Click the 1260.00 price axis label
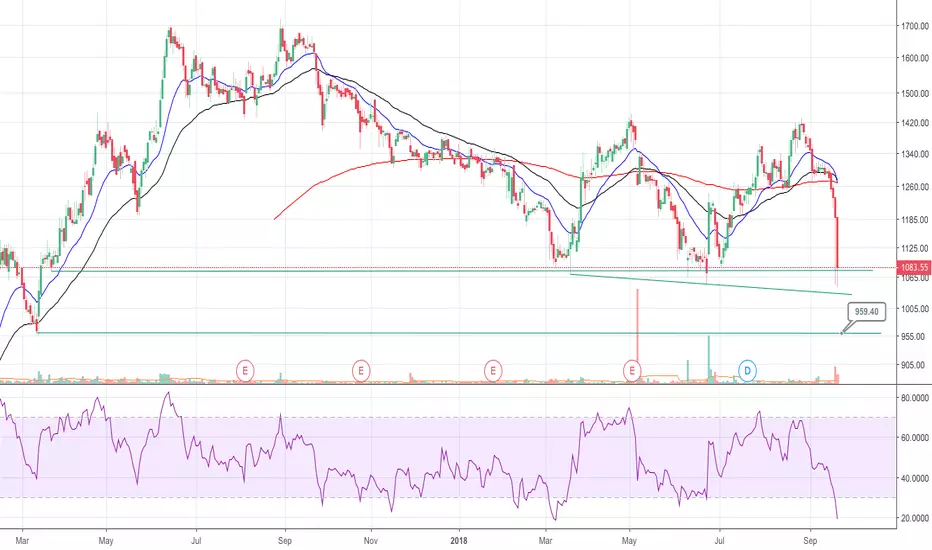932x550 pixels. click(915, 187)
